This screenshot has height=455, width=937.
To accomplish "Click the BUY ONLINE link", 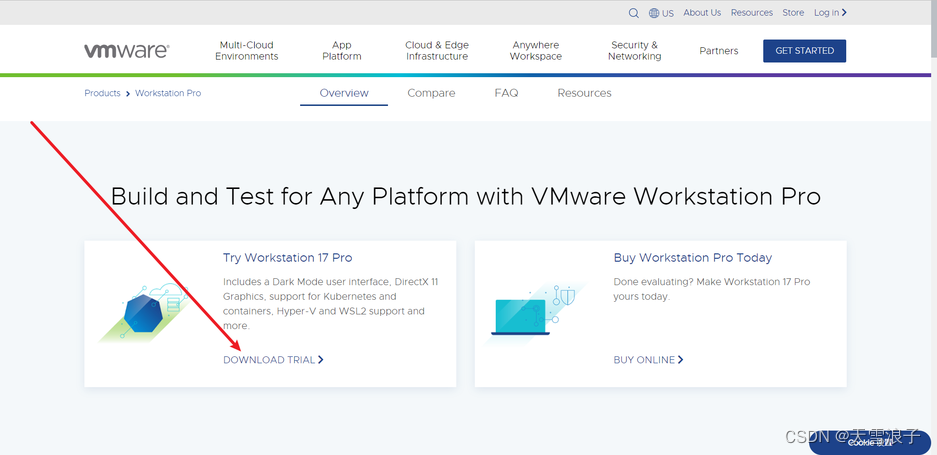I will pos(648,360).
